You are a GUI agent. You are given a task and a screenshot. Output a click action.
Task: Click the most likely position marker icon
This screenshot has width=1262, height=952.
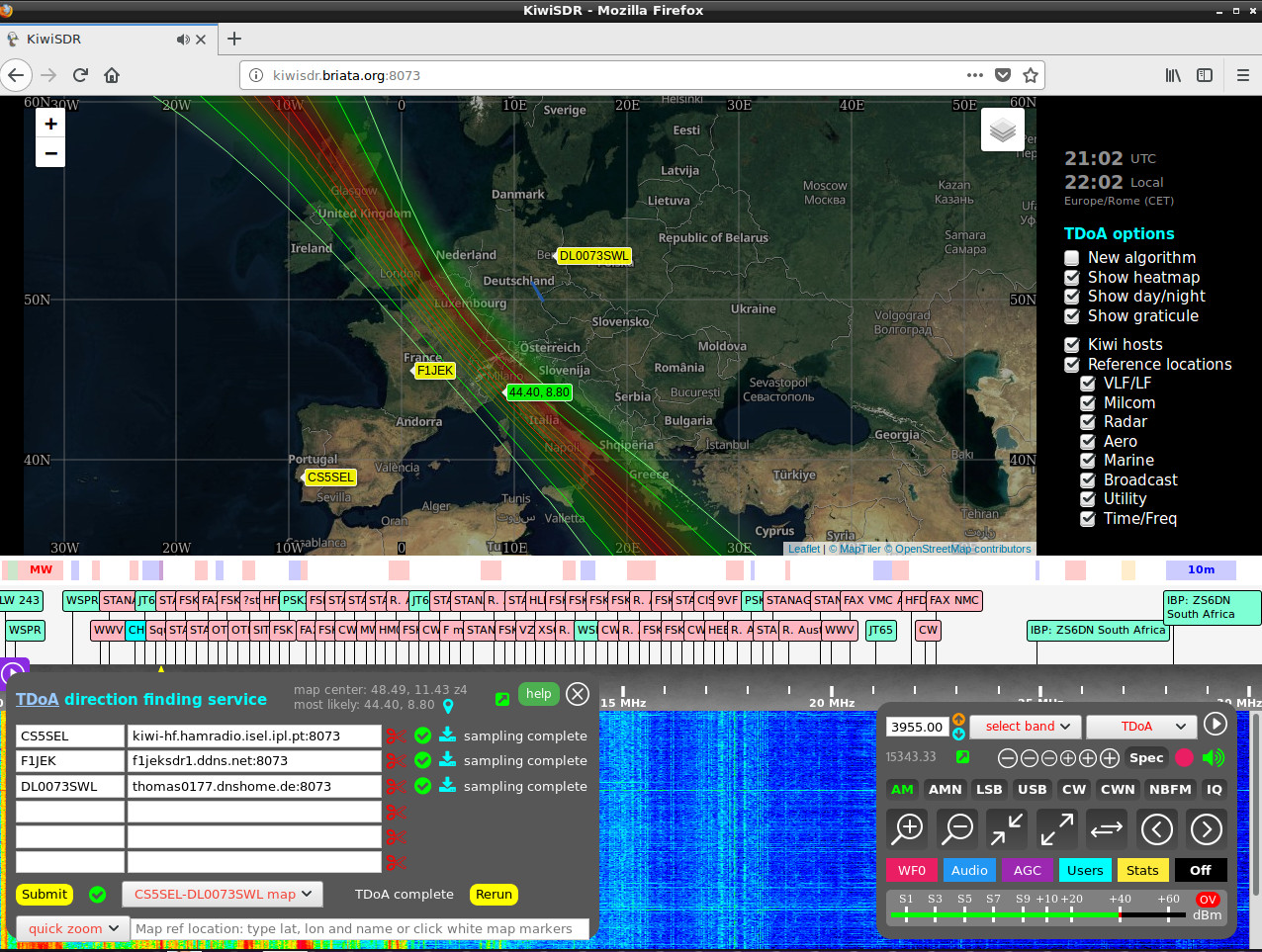coord(448,706)
